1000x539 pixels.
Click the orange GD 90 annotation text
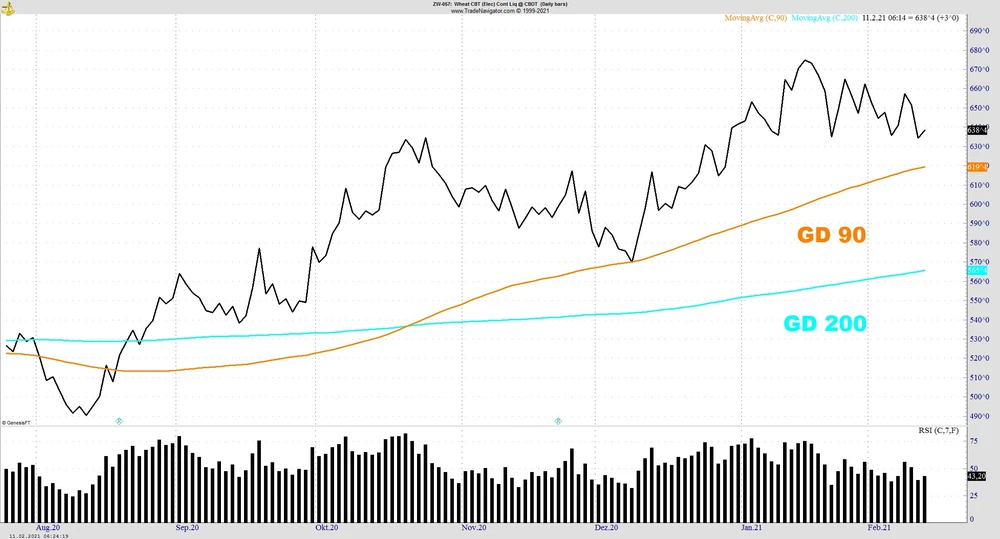coord(830,236)
